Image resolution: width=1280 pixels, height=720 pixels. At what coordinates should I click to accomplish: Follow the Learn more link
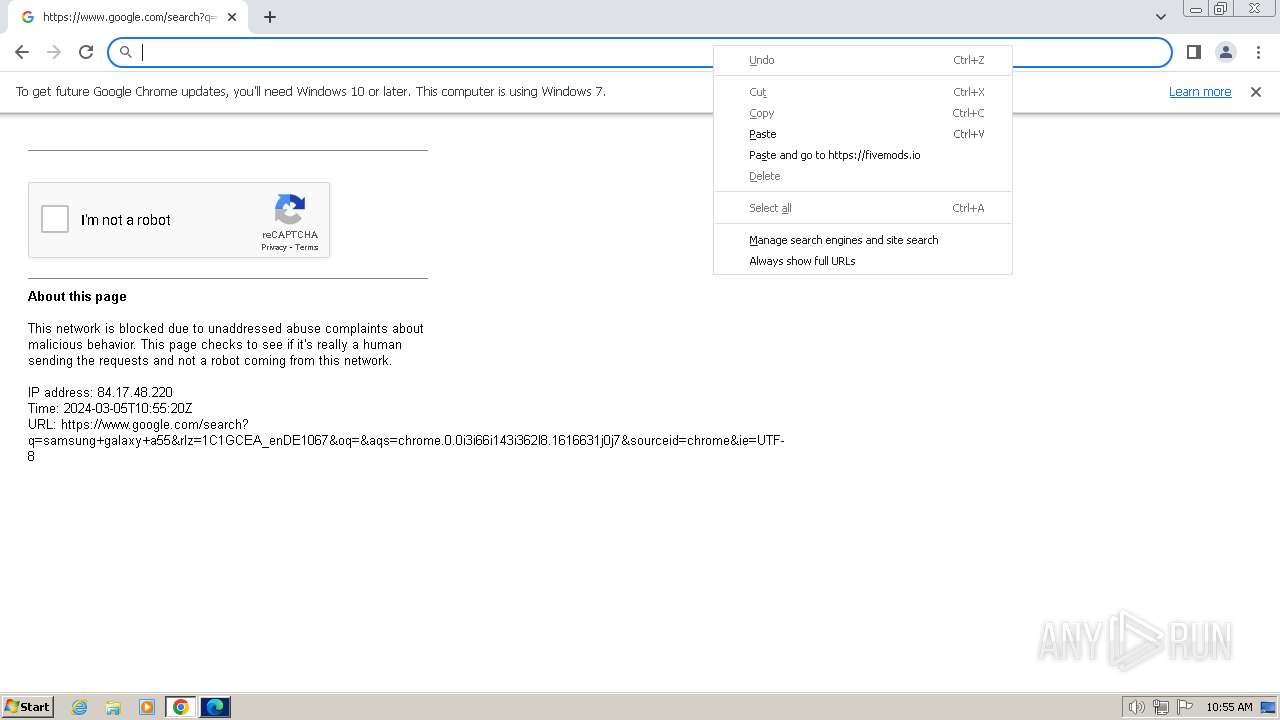pos(1200,92)
